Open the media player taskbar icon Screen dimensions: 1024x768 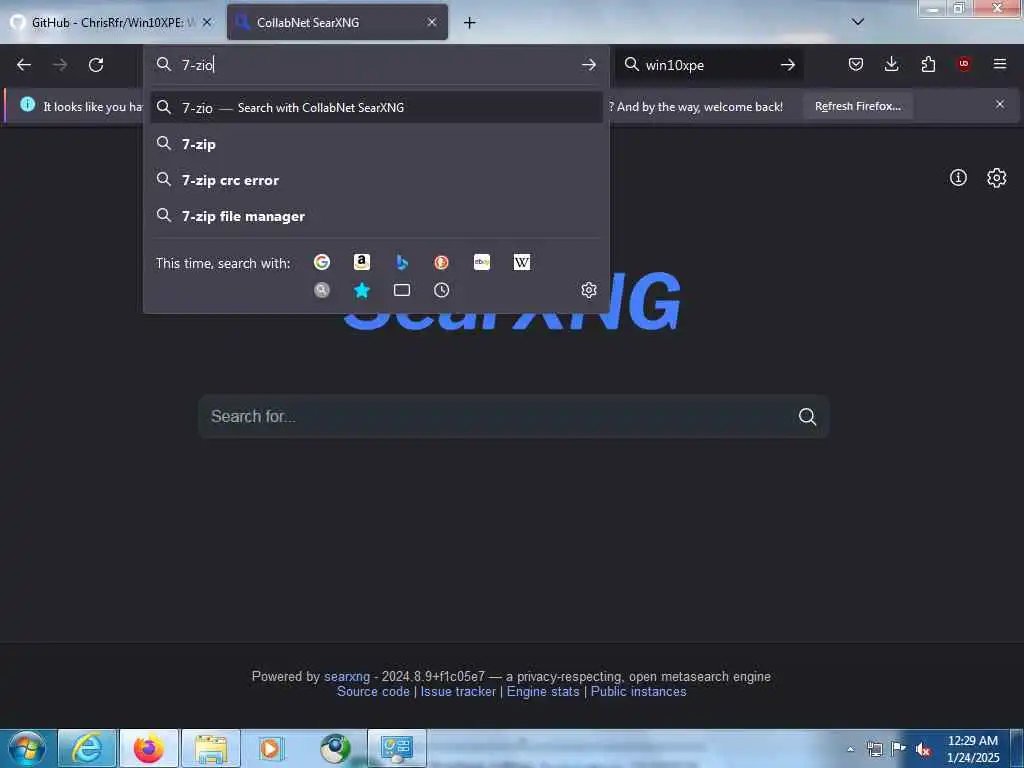click(x=270, y=748)
